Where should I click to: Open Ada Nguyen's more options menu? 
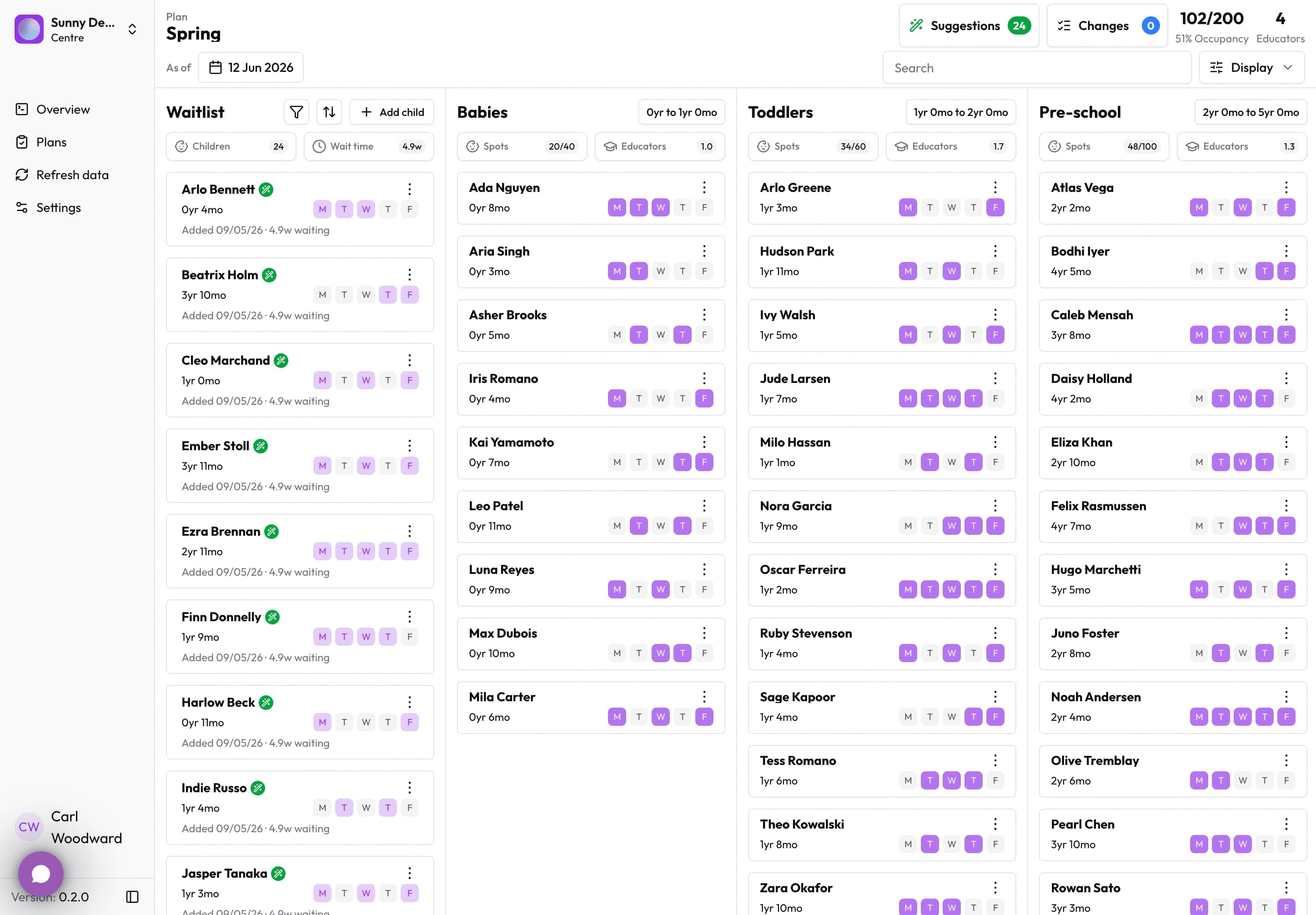(704, 187)
